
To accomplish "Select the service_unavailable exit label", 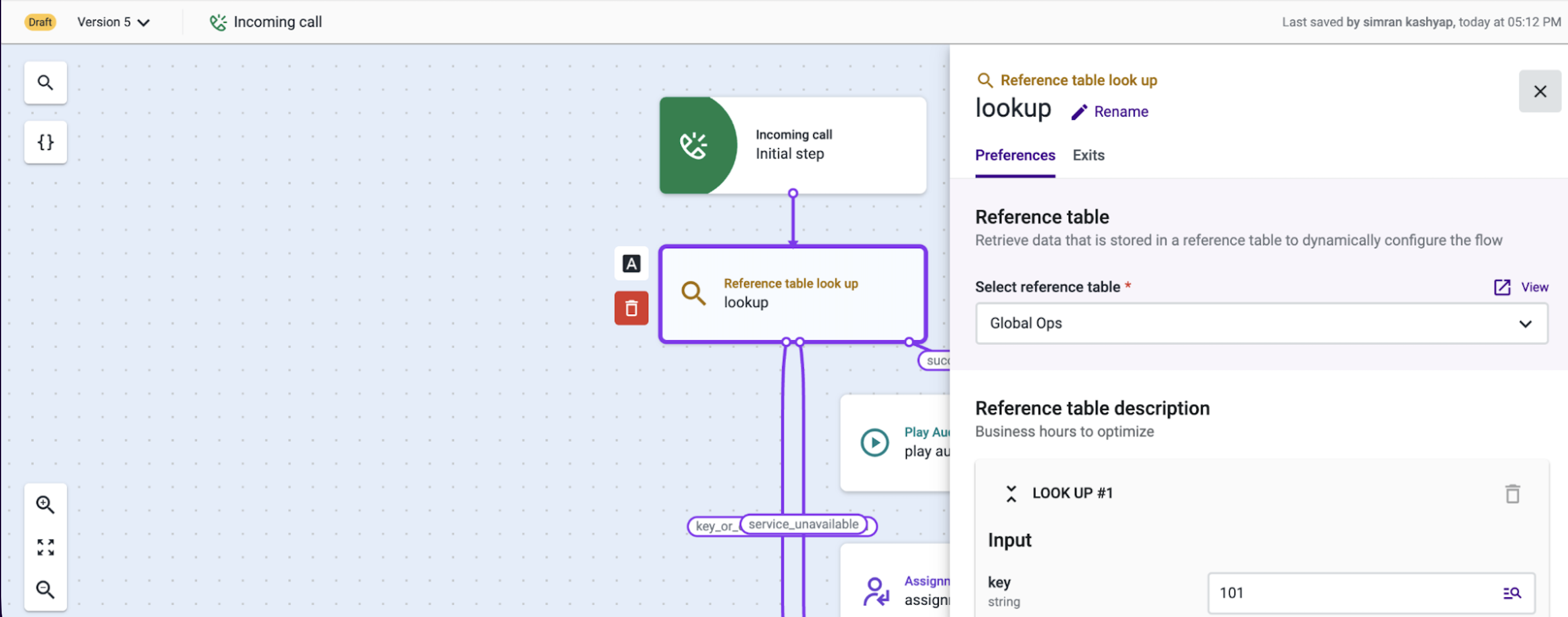I will pyautogui.click(x=803, y=524).
